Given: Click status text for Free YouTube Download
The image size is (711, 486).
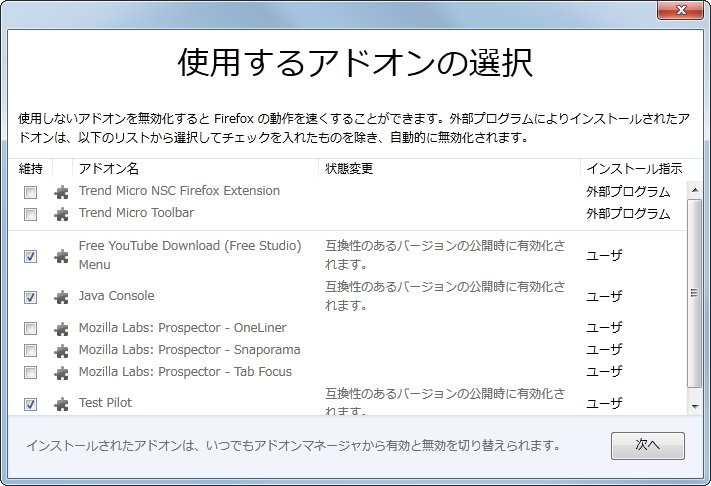Looking at the screenshot, I should pyautogui.click(x=445, y=255).
